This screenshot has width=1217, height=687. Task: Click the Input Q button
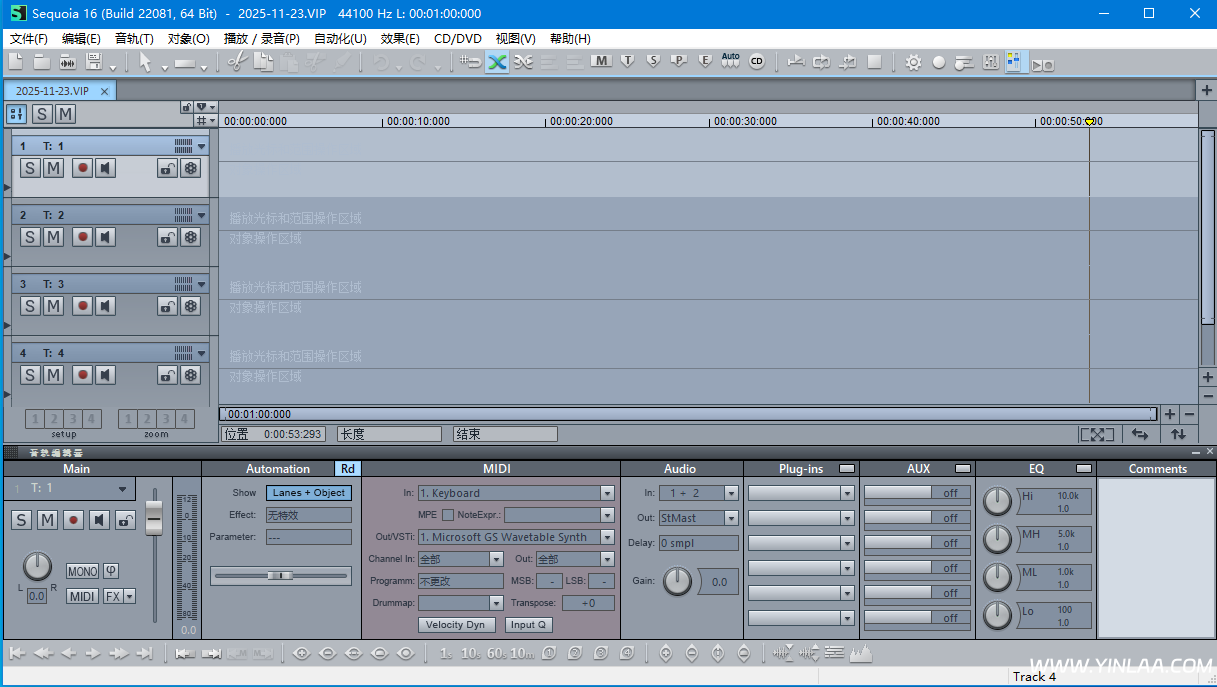pos(528,624)
